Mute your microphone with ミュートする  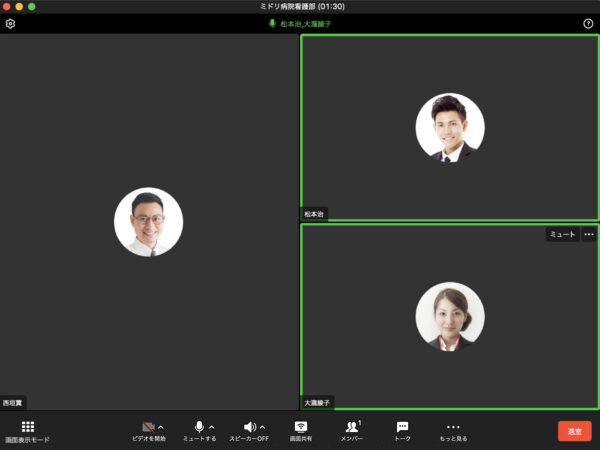pos(199,427)
